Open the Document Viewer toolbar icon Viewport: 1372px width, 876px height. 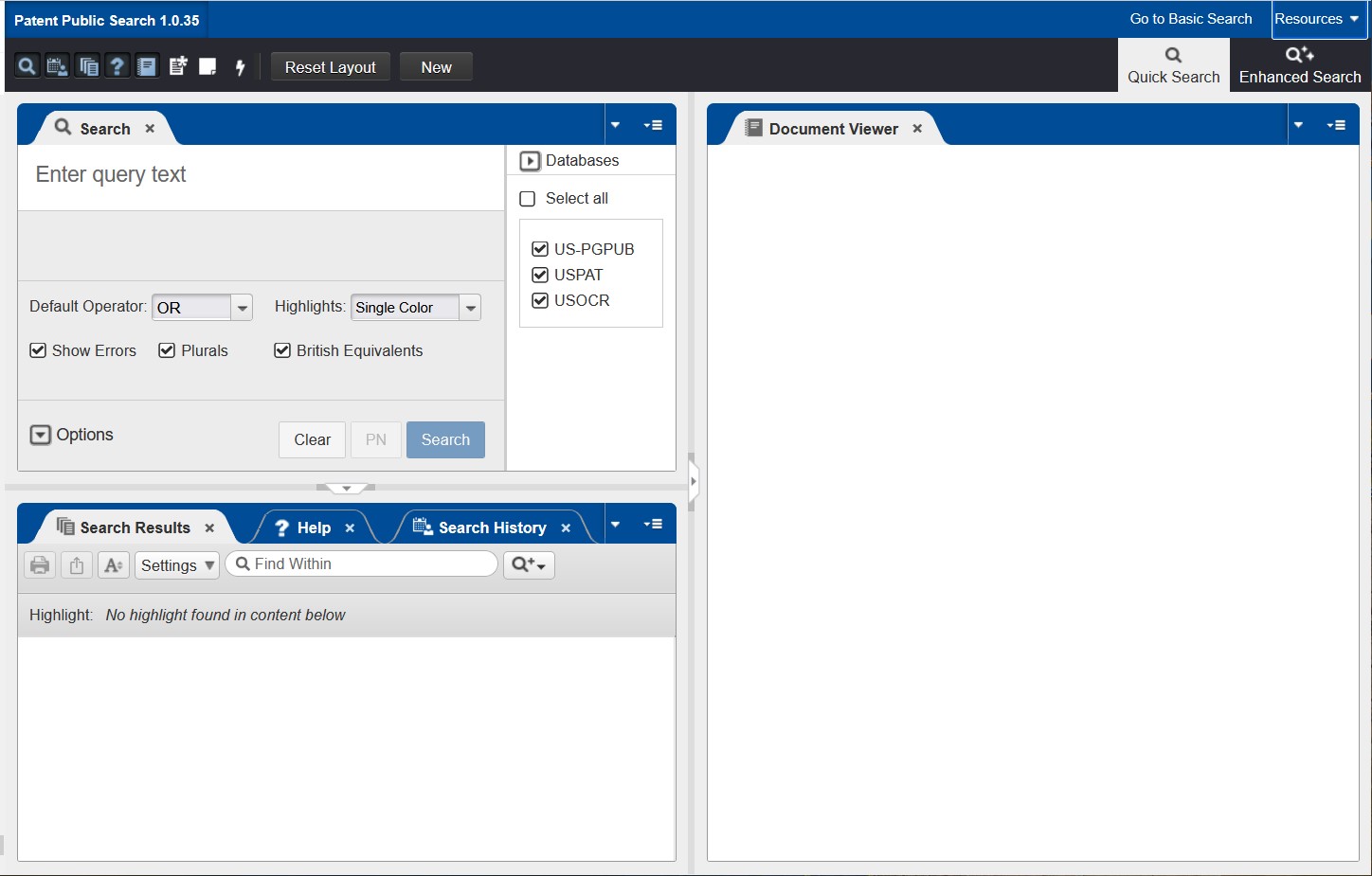[x=147, y=66]
